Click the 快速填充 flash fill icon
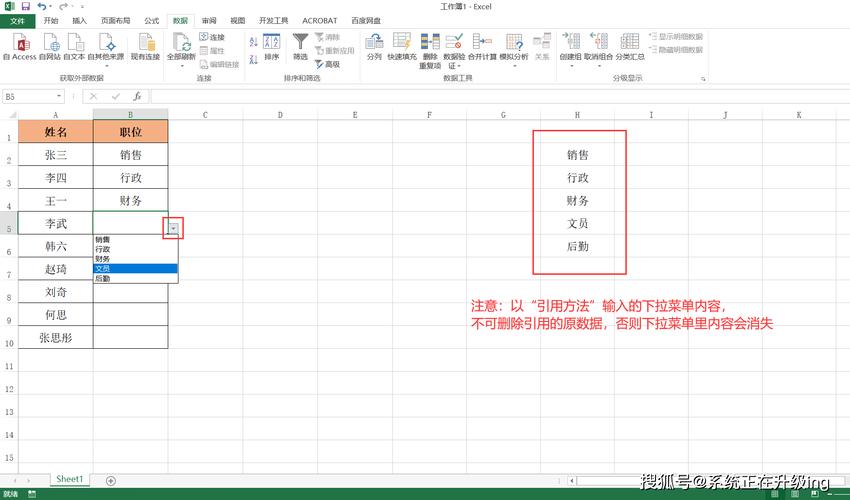 [402, 46]
